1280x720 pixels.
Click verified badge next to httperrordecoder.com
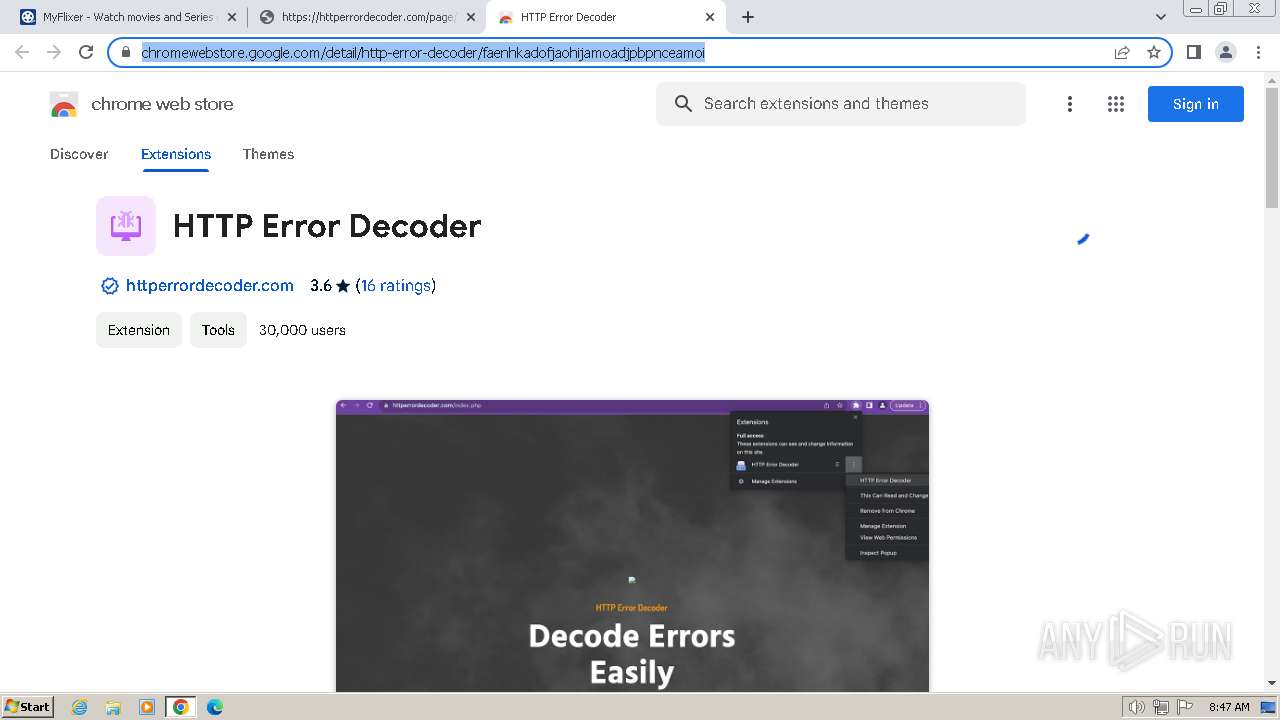point(110,286)
